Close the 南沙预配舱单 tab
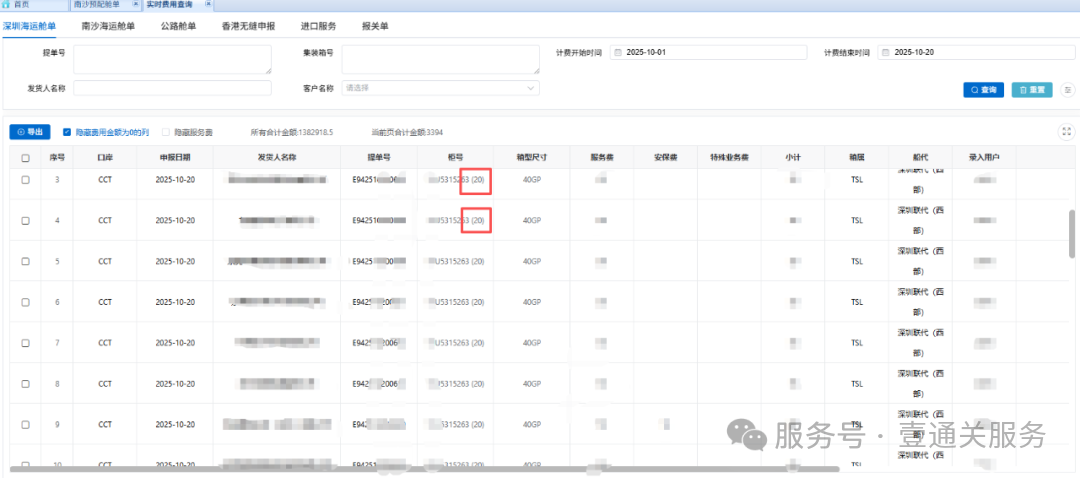This screenshot has width=1080, height=478. (x=136, y=5)
